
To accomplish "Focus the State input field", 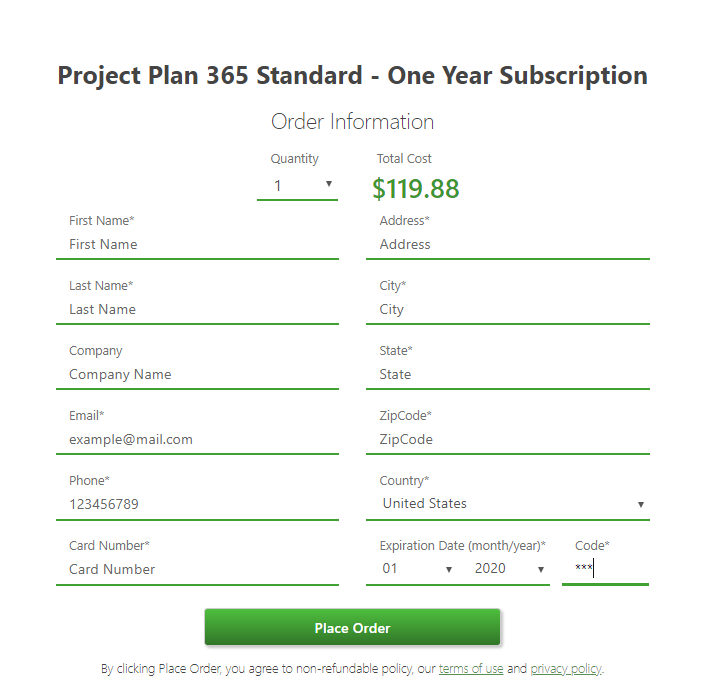I will tap(508, 375).
